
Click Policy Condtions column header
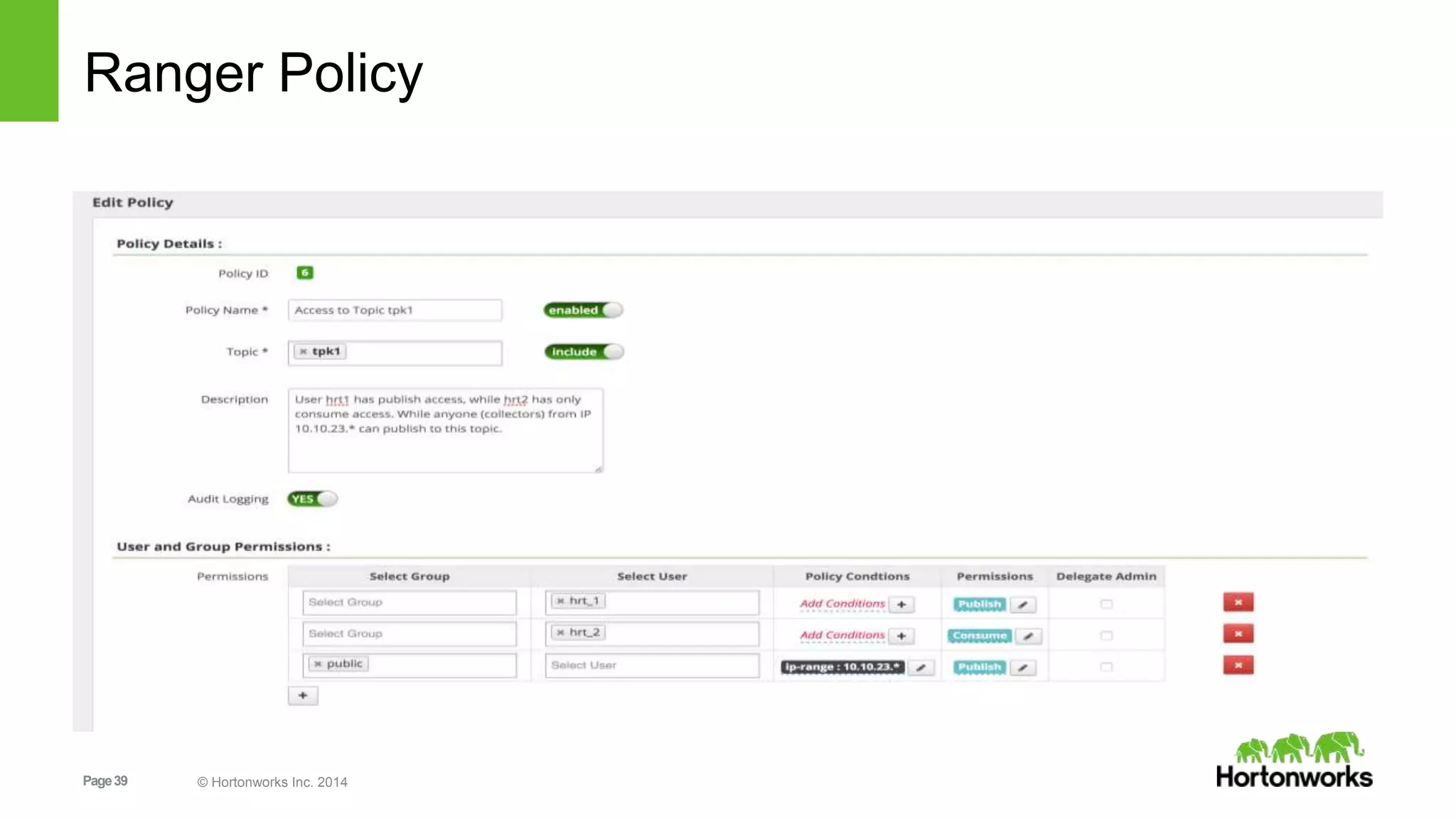point(857,577)
